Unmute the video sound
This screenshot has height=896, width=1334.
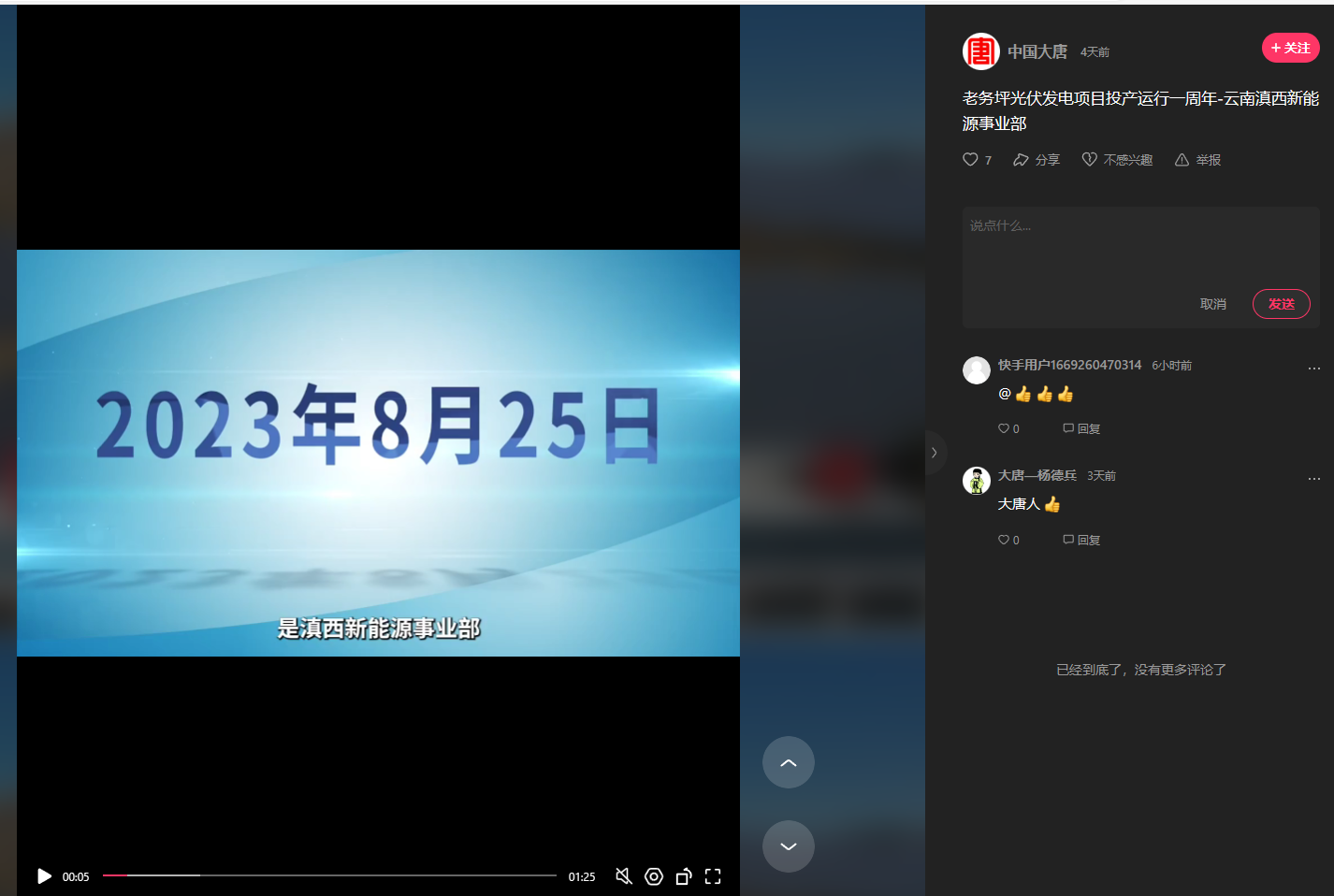click(x=624, y=876)
